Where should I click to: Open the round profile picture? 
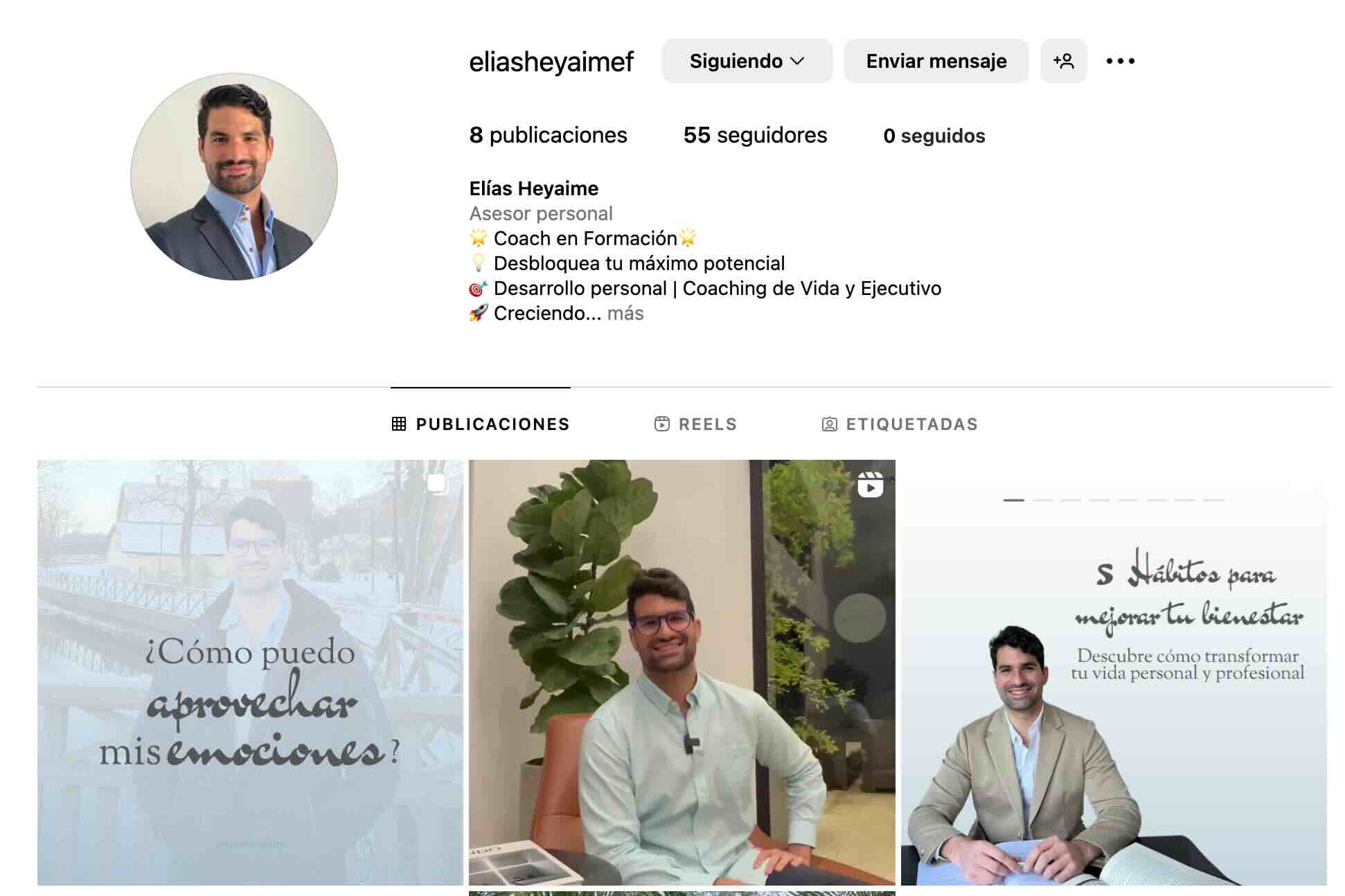(x=234, y=177)
